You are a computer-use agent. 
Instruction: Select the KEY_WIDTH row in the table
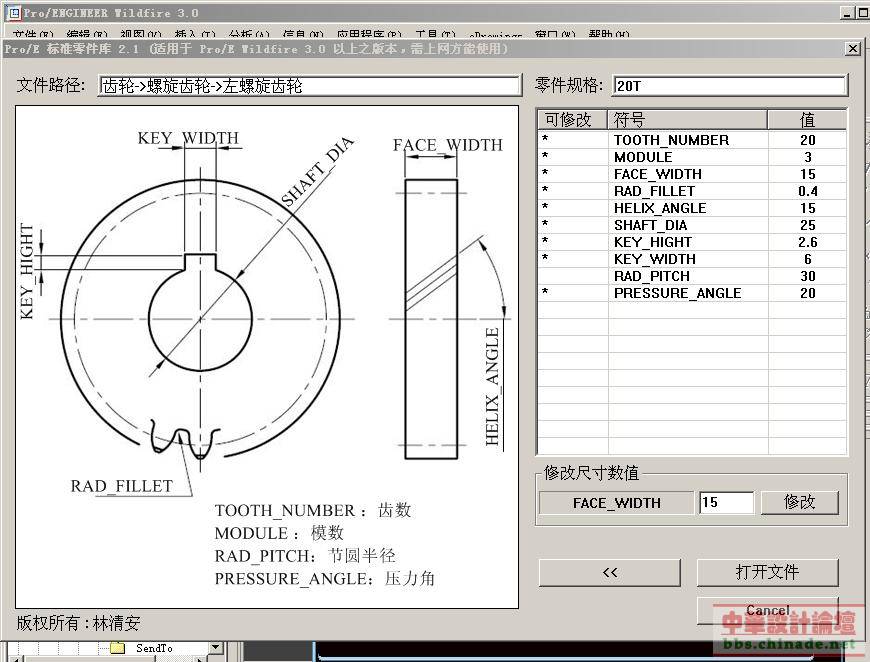tap(692, 259)
